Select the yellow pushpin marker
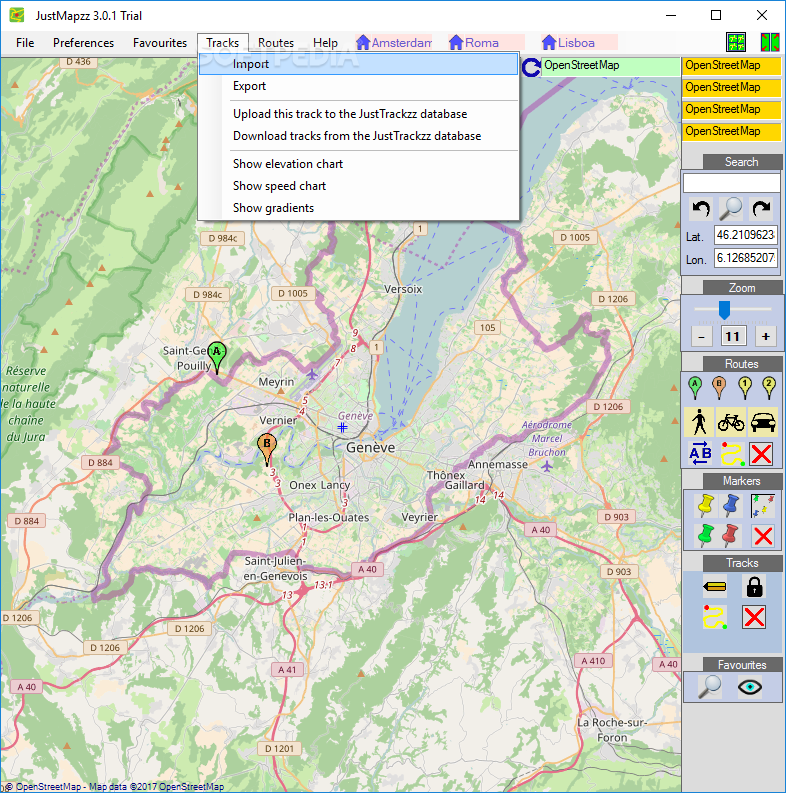786x793 pixels. click(x=705, y=506)
